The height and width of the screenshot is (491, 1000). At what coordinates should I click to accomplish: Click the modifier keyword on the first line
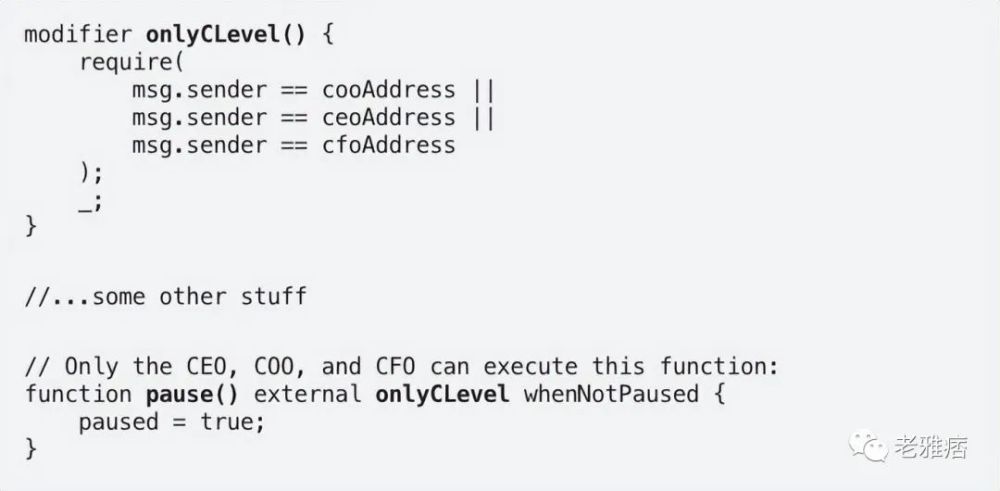[78, 34]
